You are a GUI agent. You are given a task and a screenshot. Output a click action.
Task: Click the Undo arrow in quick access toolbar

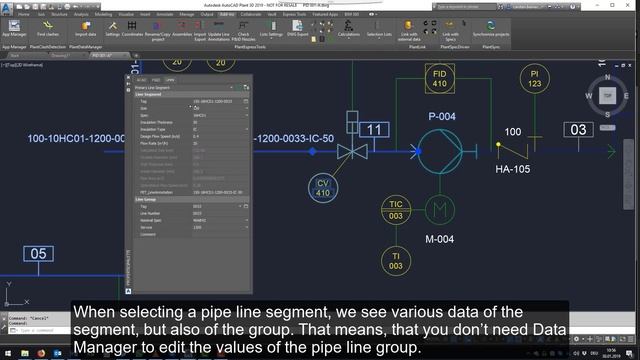tap(75, 7)
